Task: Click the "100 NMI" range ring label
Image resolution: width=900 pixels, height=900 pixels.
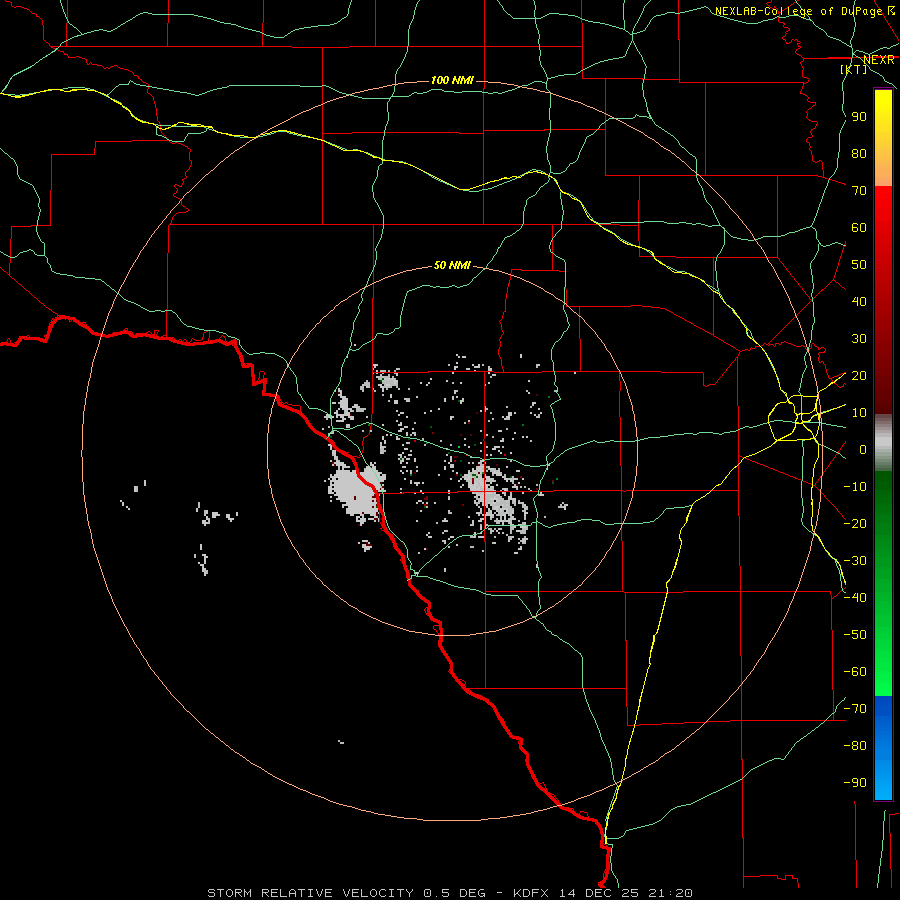Action: pos(452,80)
